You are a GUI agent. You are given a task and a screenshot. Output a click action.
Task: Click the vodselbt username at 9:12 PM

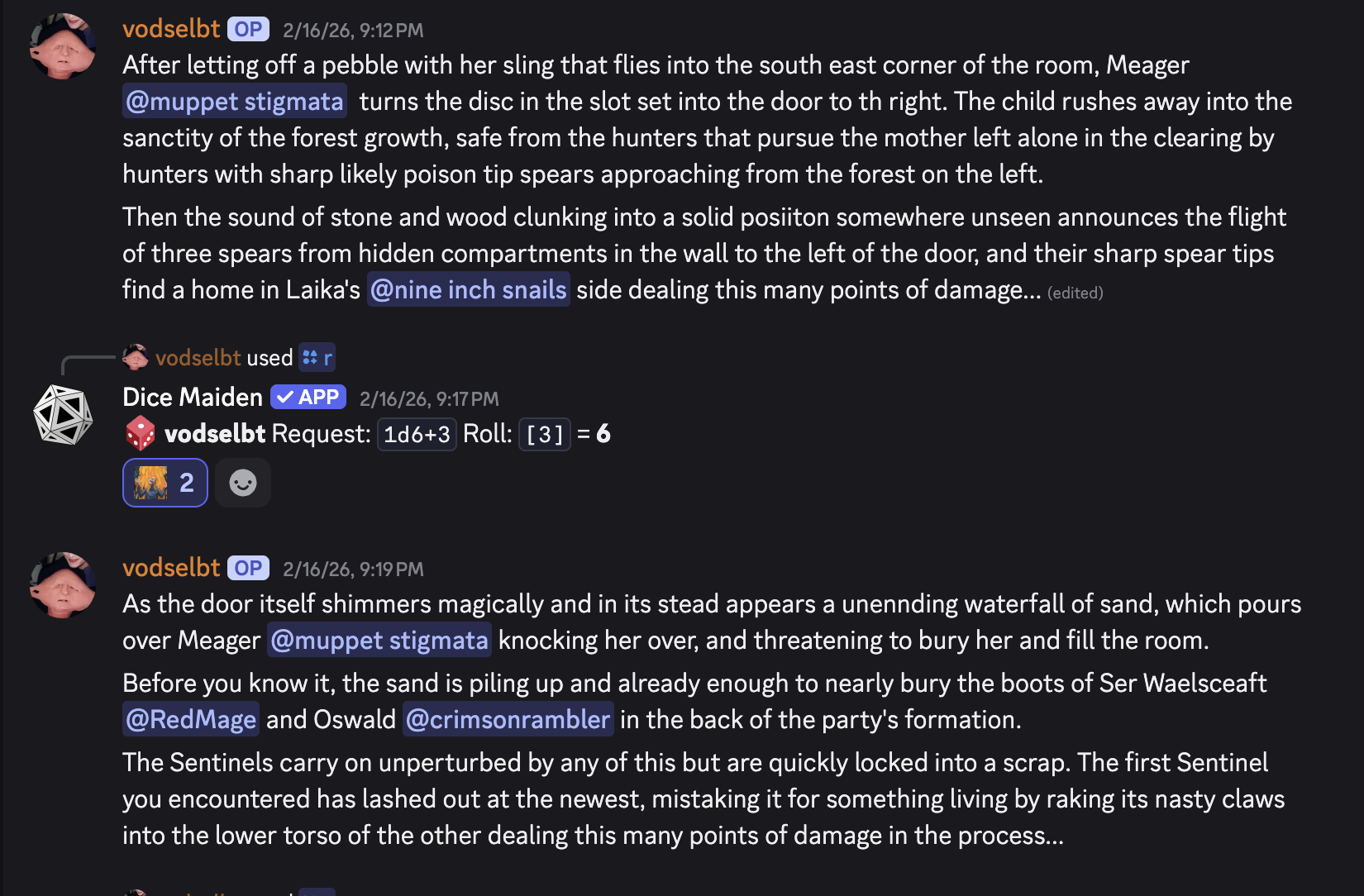tap(171, 29)
